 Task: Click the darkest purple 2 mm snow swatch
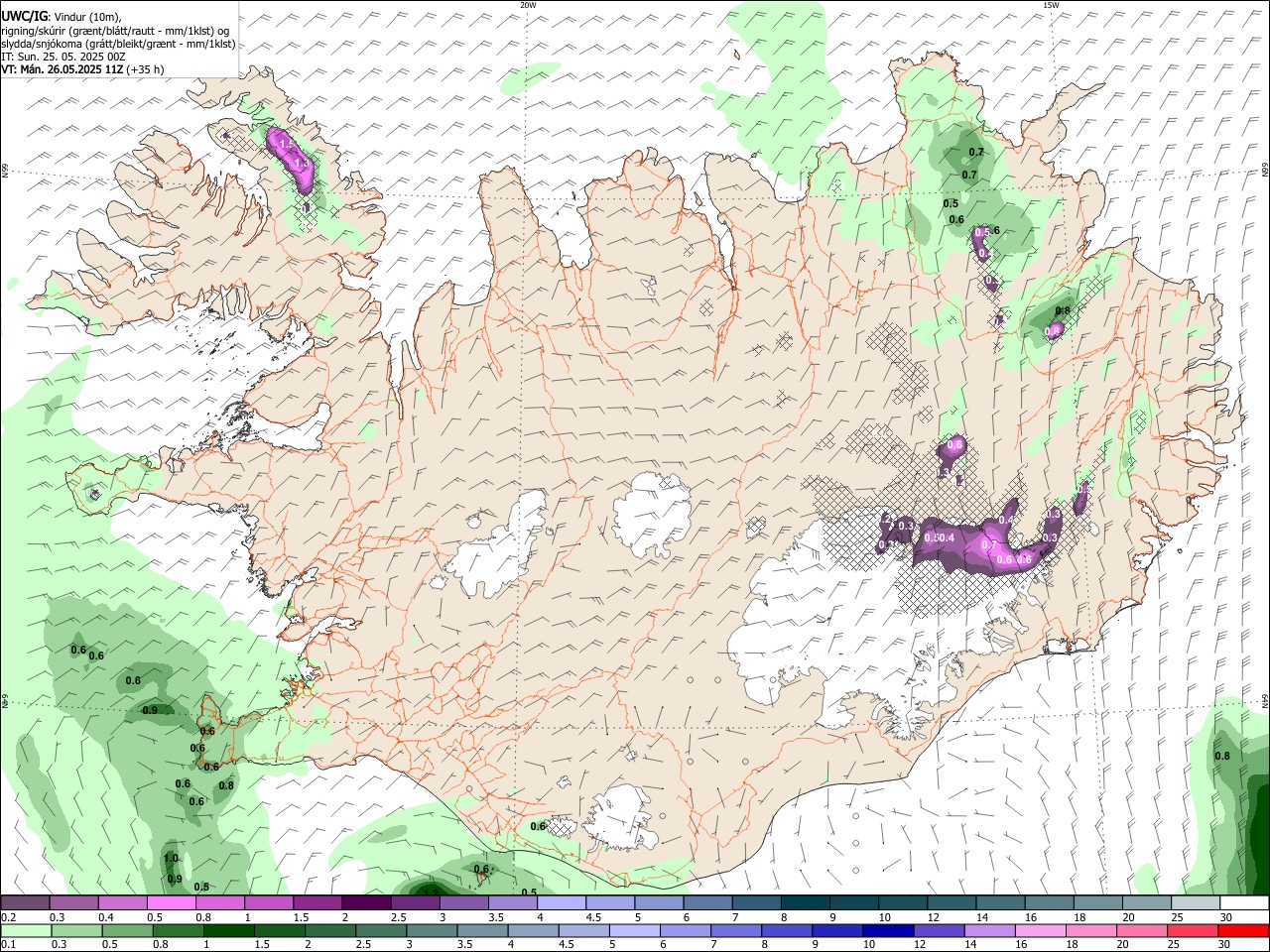[365, 903]
